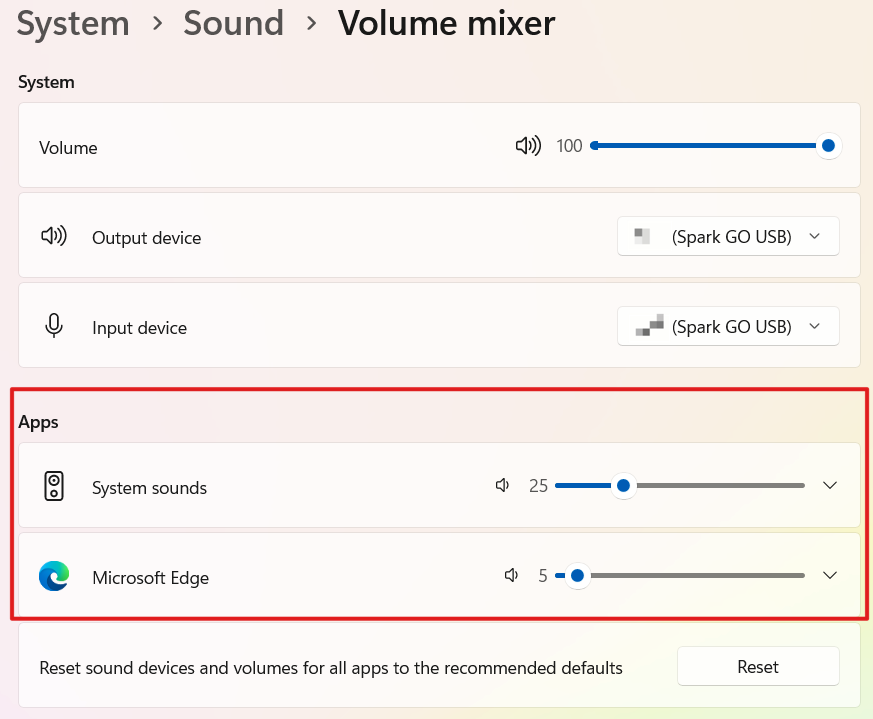This screenshot has width=873, height=719.
Task: Click the Input device microphone icon
Action: (x=54, y=326)
